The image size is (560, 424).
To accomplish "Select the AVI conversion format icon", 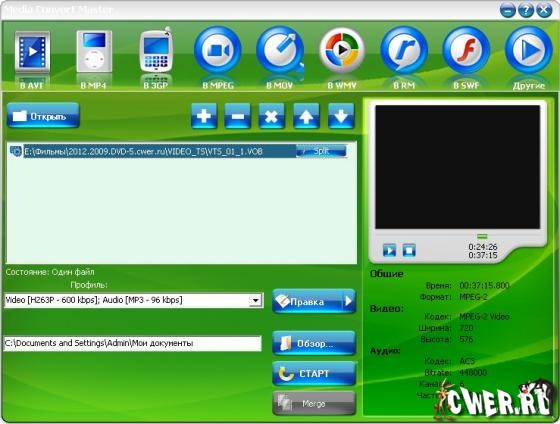I will [x=32, y=52].
